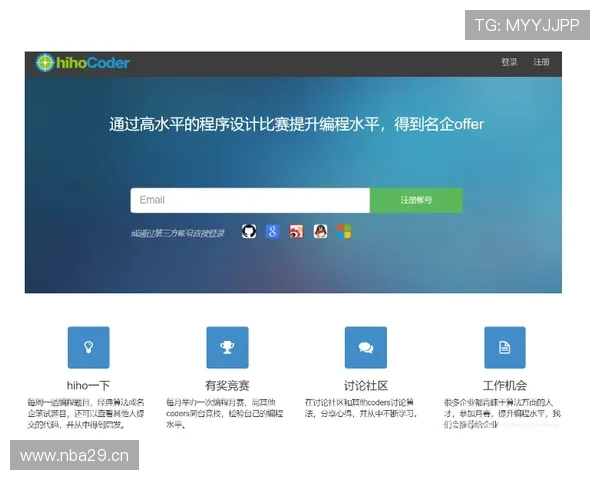Open the 登录 login link
Screen dimensions: 600x480
(x=509, y=62)
